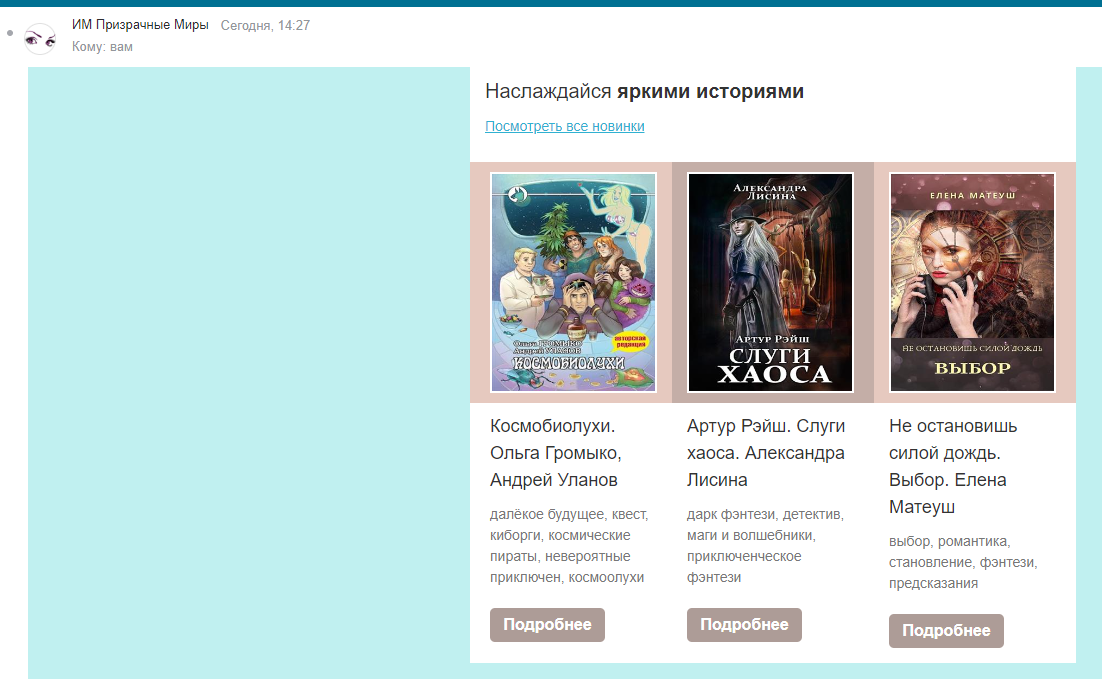This screenshot has width=1102, height=679.
Task: Open the Выбор book cover by Елена Матеуш
Action: point(972,282)
